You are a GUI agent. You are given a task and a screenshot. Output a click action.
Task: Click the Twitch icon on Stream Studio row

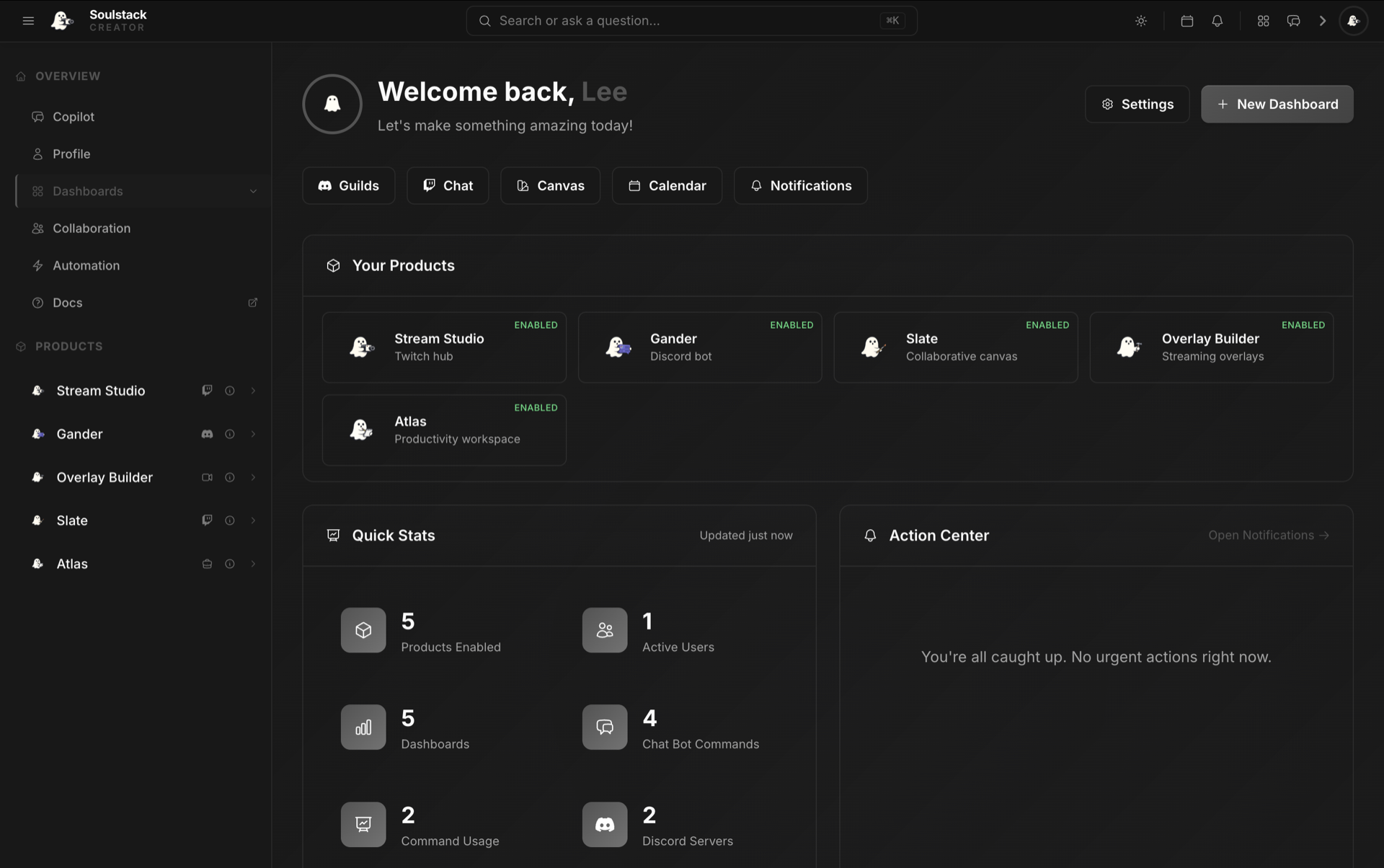[207, 390]
